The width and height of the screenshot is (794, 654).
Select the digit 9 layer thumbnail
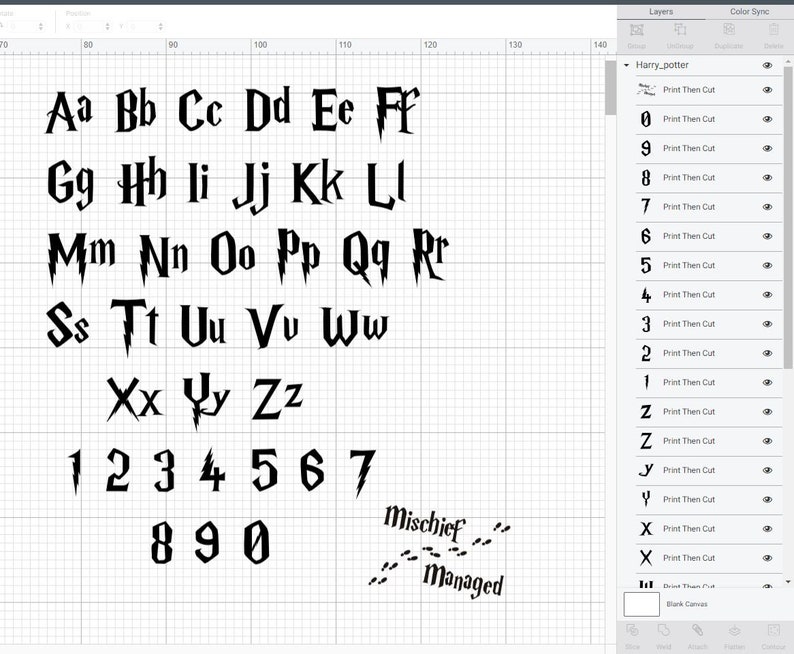coord(646,148)
